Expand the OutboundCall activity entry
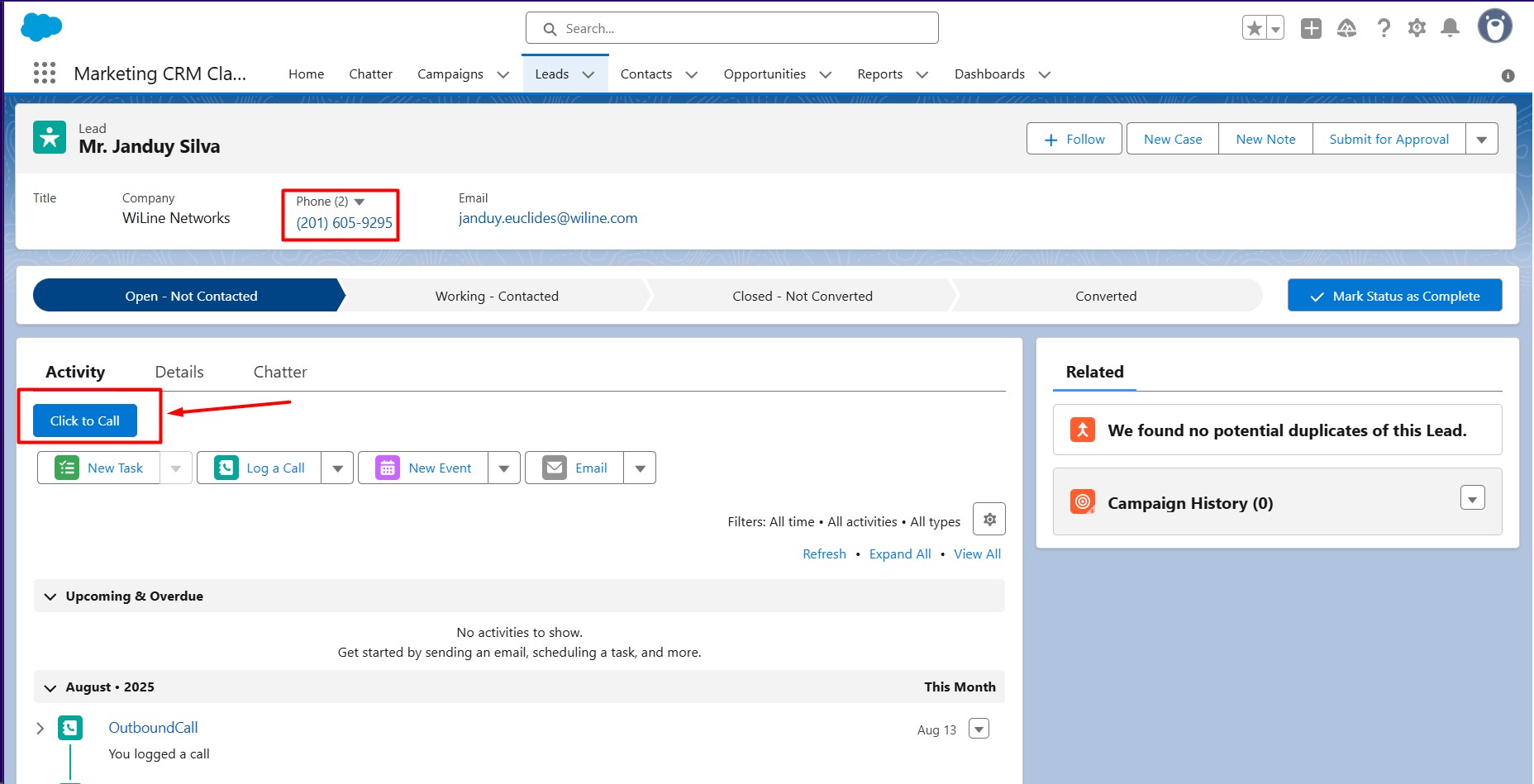Image resolution: width=1534 pixels, height=784 pixels. point(40,729)
